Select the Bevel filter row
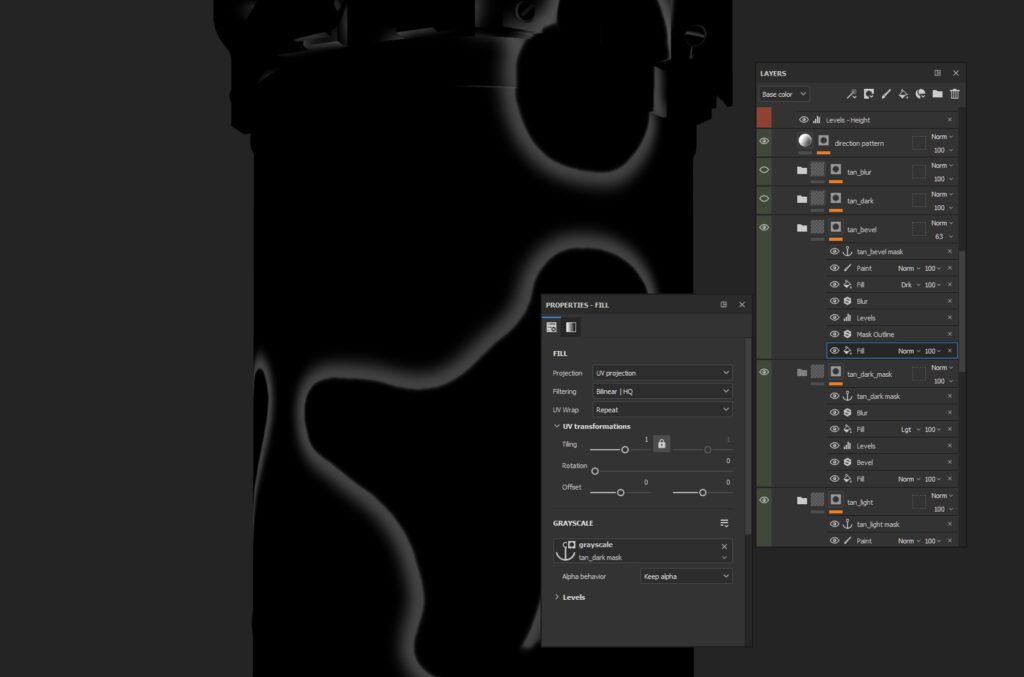Screen dimensions: 1024x677 (x=891, y=462)
